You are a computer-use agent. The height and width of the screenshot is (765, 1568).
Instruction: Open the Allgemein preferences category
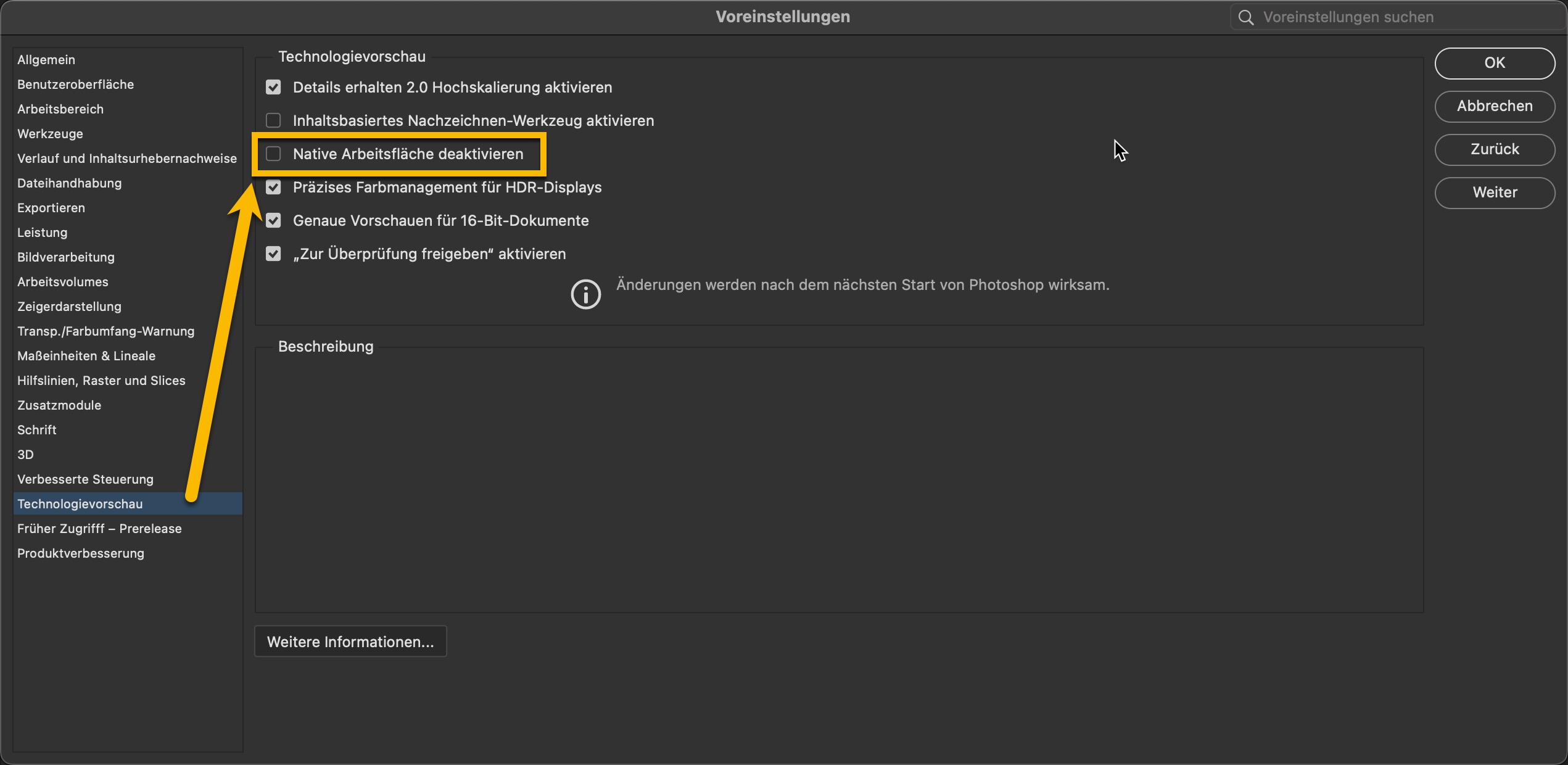pyautogui.click(x=46, y=60)
